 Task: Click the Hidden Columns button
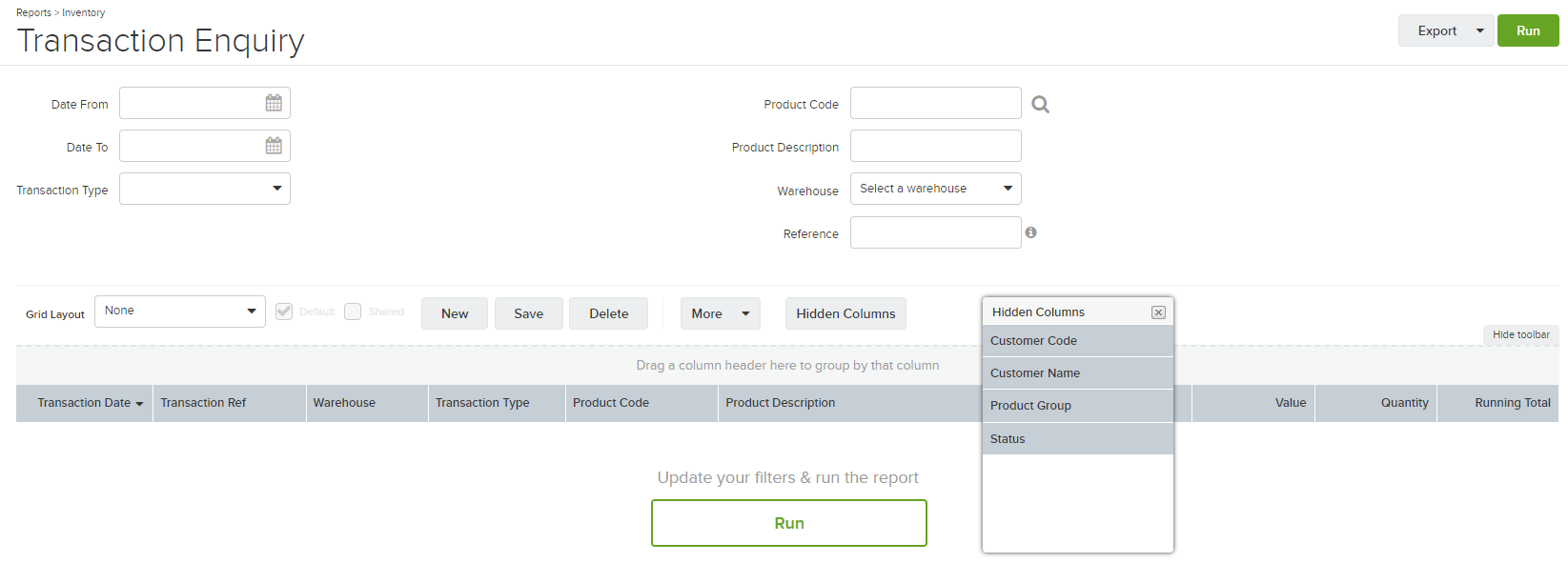coord(845,313)
